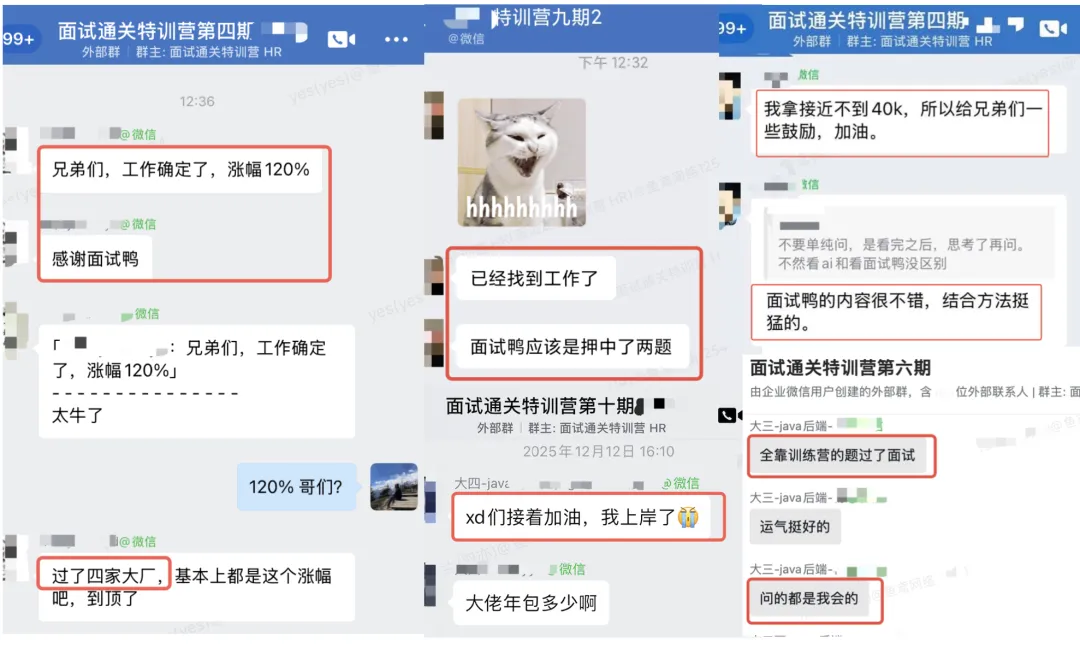Click the message 我拿接近不到40k
This screenshot has width=1080, height=648.
tap(902, 121)
